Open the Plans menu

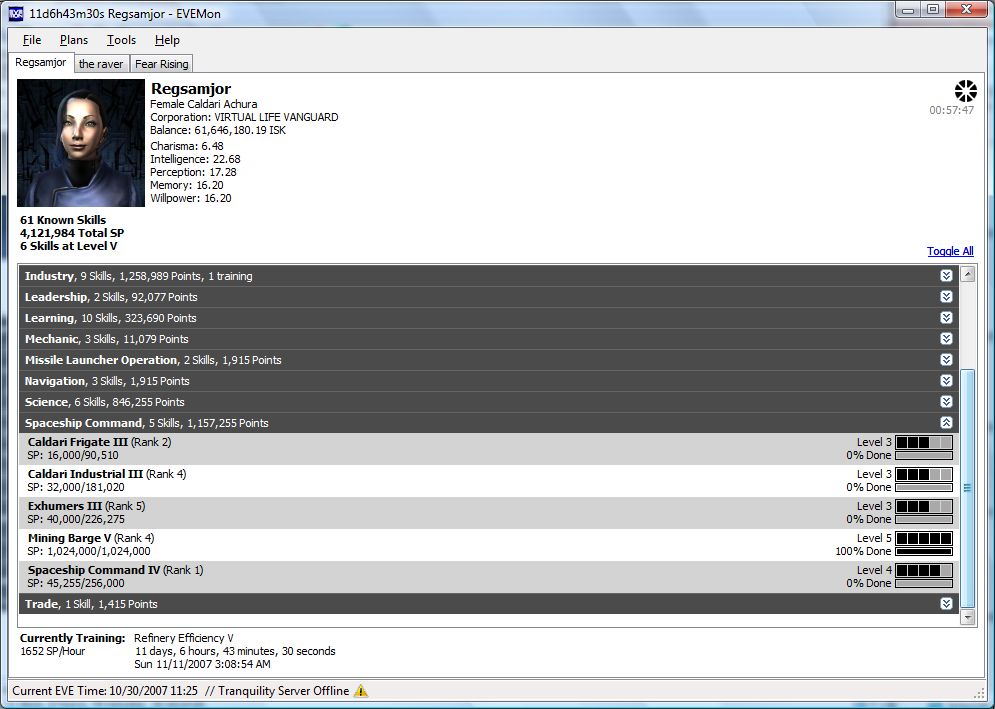(x=74, y=40)
